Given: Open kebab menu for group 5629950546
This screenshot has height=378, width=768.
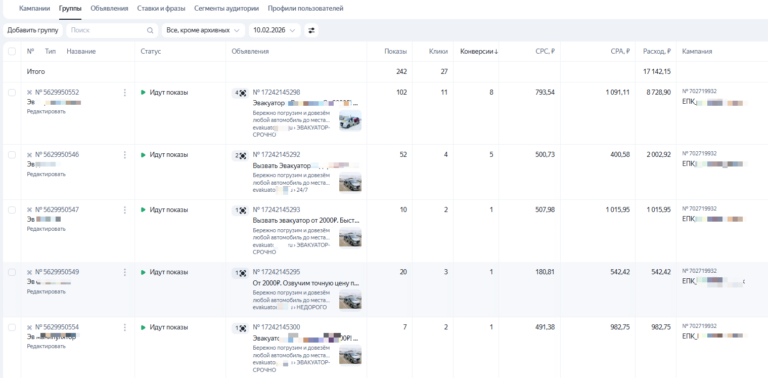Looking at the screenshot, I should [x=124, y=155].
